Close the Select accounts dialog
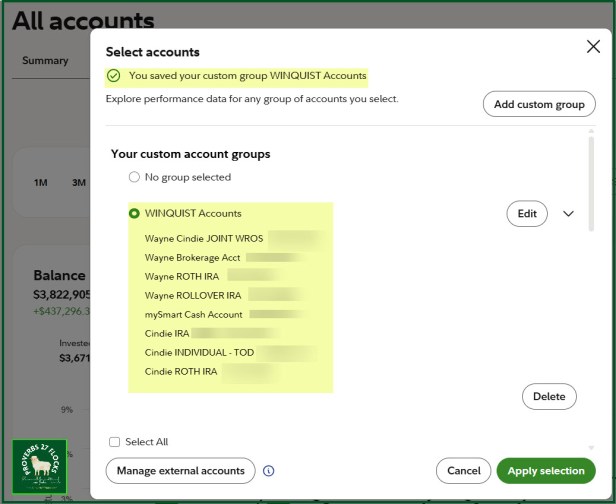616x504 pixels. pyautogui.click(x=593, y=46)
